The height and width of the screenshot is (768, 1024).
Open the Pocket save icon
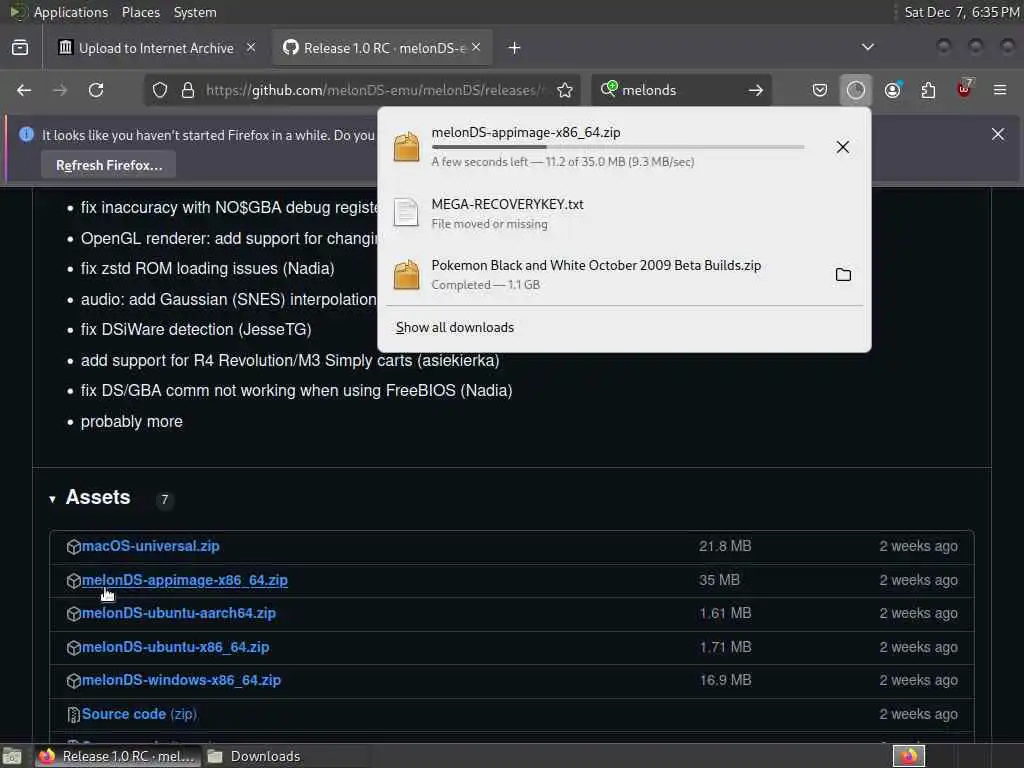[x=820, y=90]
